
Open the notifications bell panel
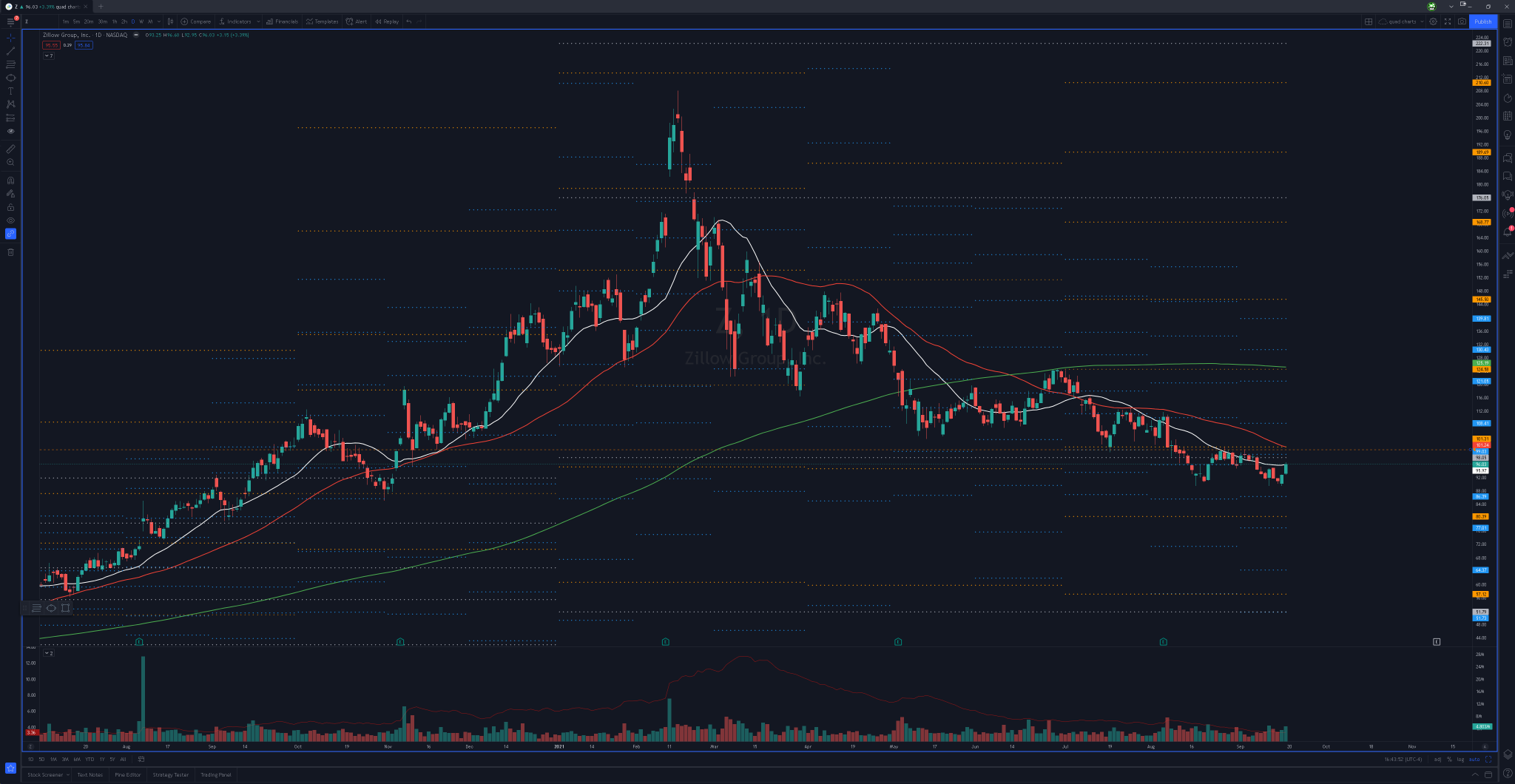(1508, 232)
